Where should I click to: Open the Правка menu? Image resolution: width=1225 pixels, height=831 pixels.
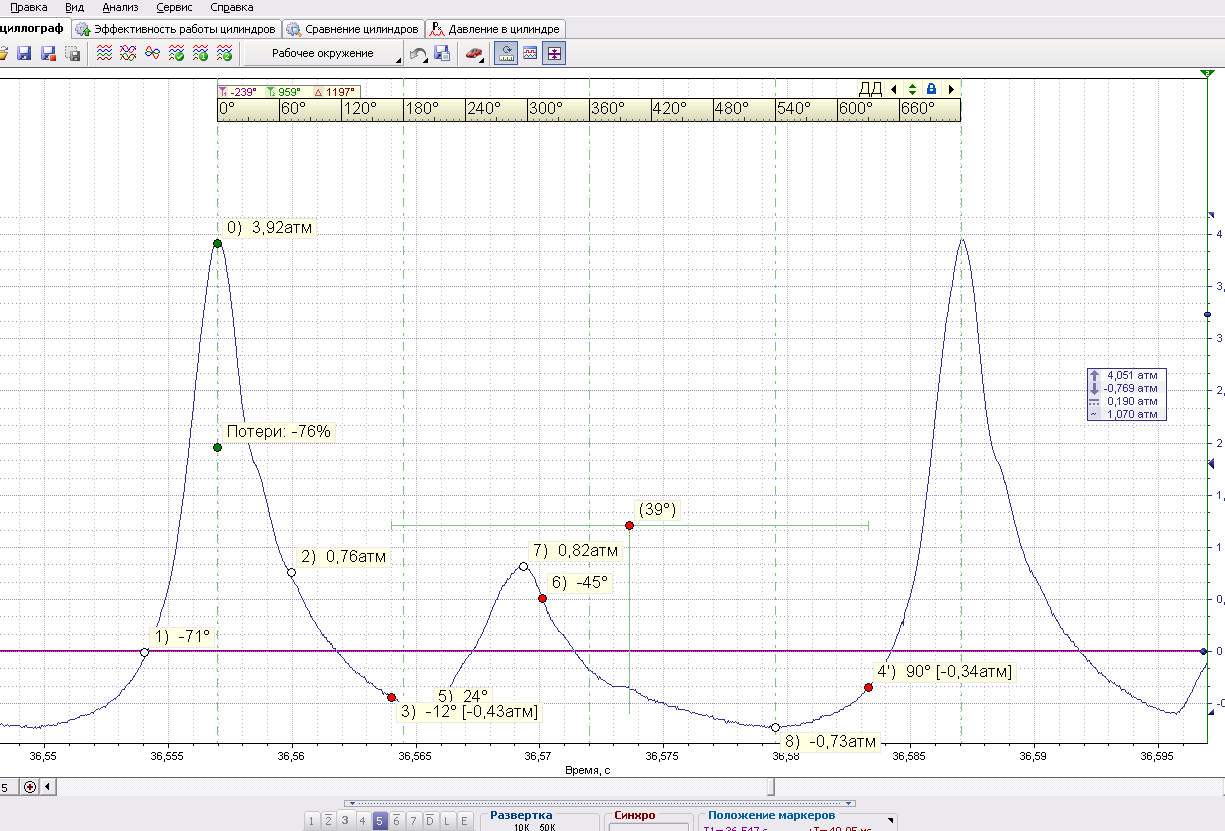pos(28,7)
